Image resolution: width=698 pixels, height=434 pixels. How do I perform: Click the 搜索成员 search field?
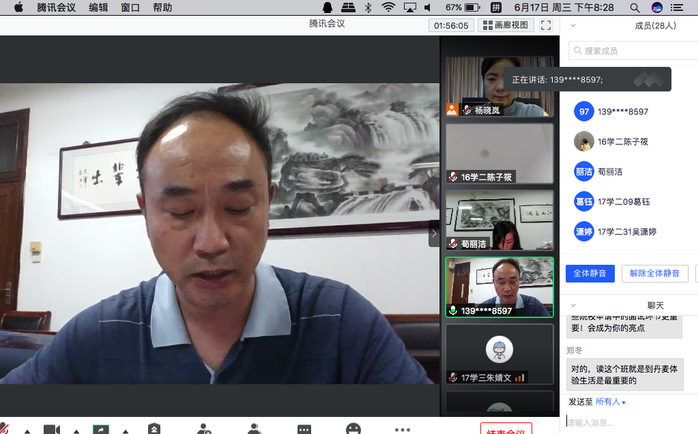point(630,51)
